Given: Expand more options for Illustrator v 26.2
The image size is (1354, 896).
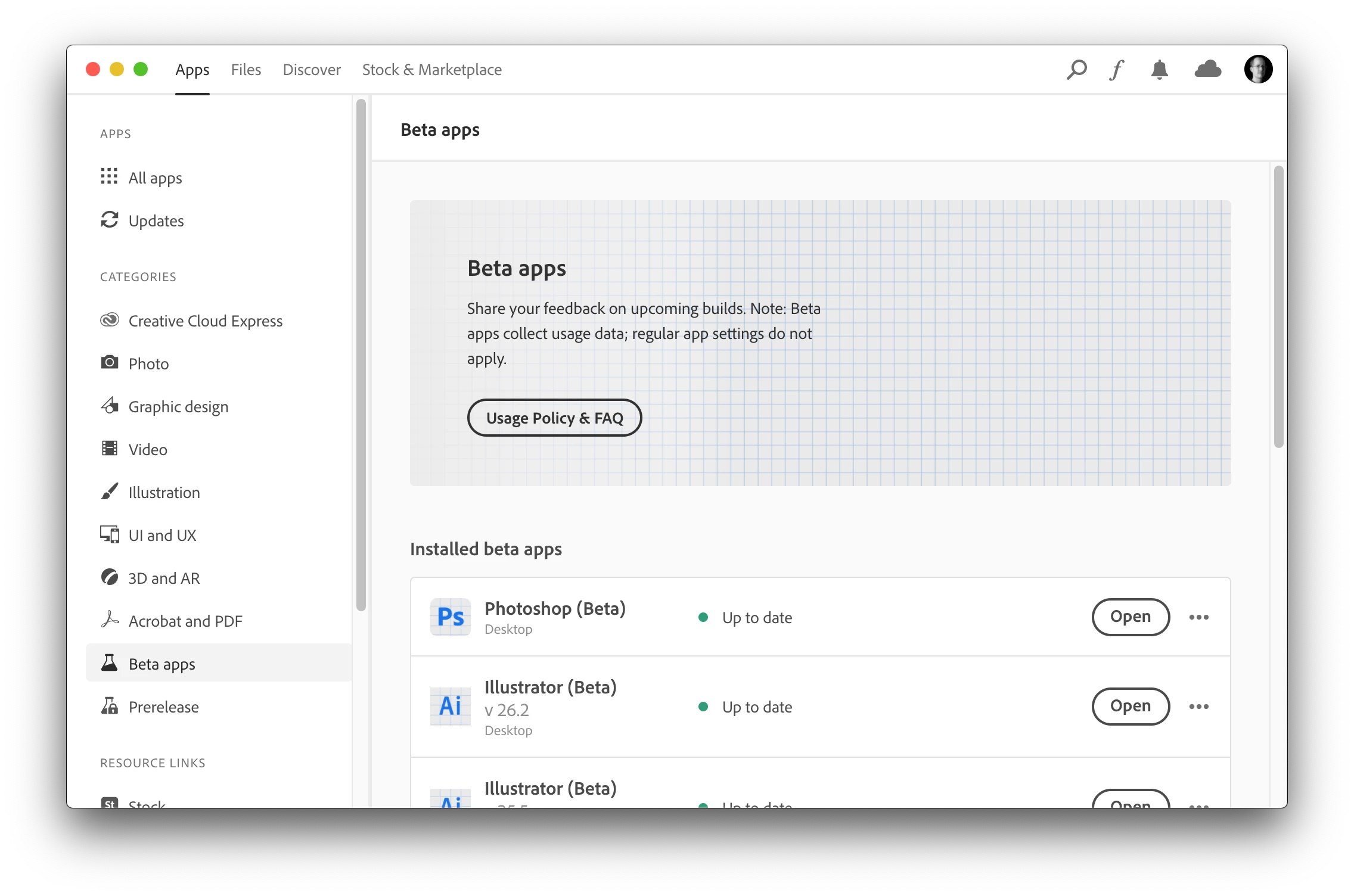Looking at the screenshot, I should (x=1198, y=707).
